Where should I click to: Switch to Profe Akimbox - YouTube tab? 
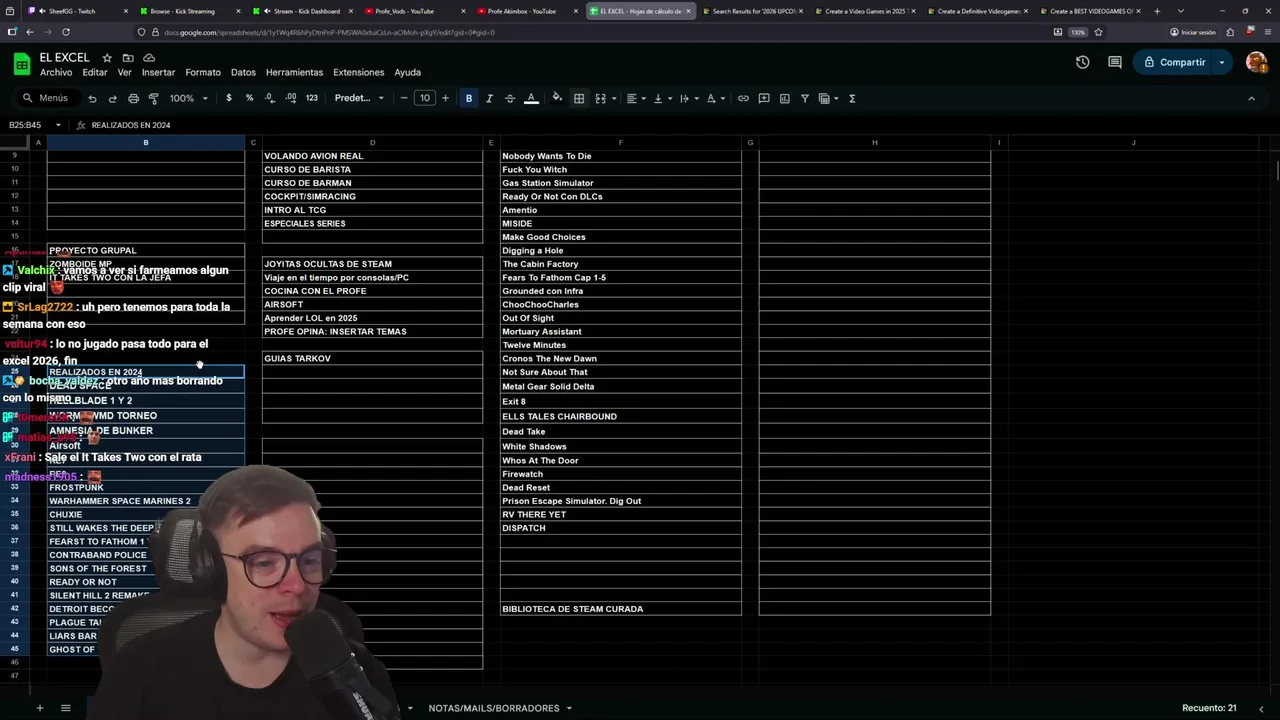click(x=522, y=11)
